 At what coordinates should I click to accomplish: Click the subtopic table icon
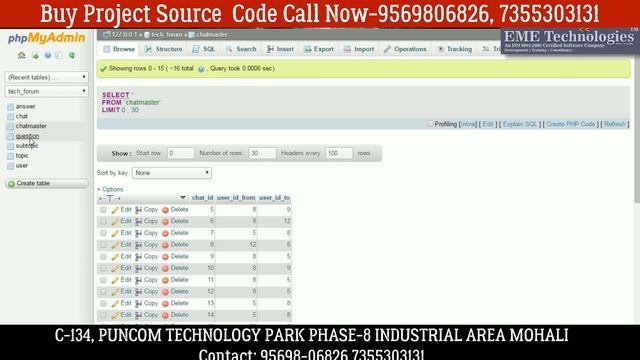click(11, 146)
